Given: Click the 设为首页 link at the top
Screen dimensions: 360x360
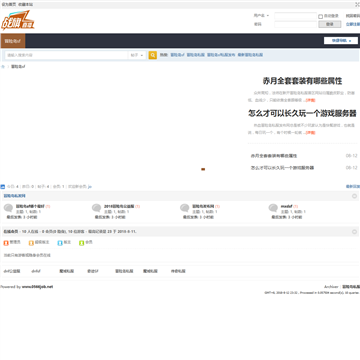Looking at the screenshot, I should coord(9,4).
